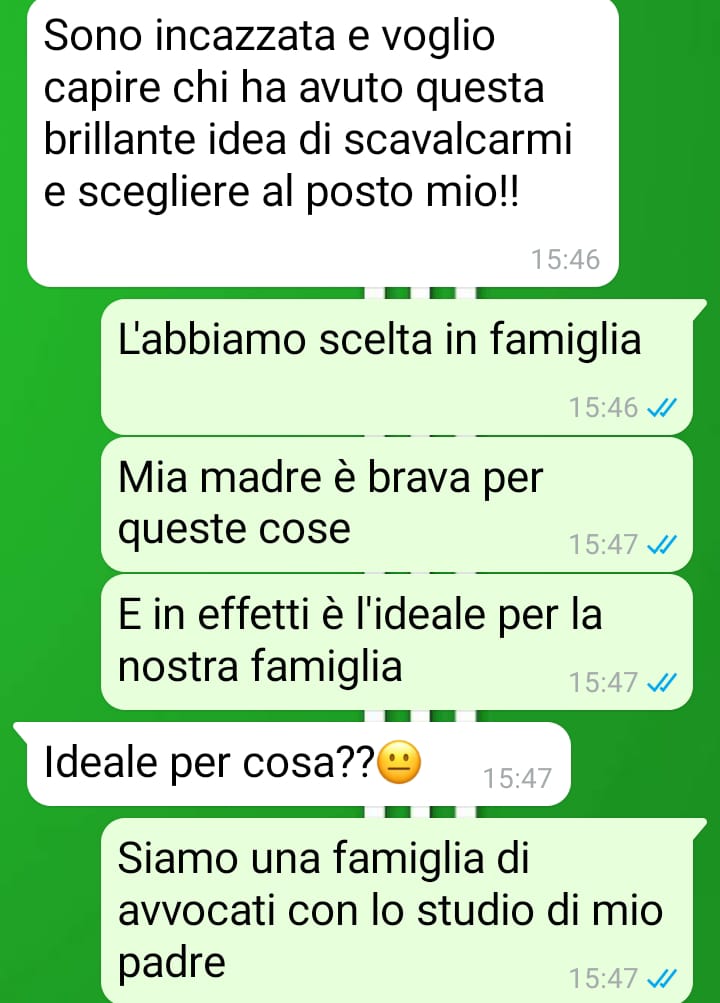720x1003 pixels.
Task: Click blue ticks on 'E in effetti è l'ideale'
Action: 662,683
